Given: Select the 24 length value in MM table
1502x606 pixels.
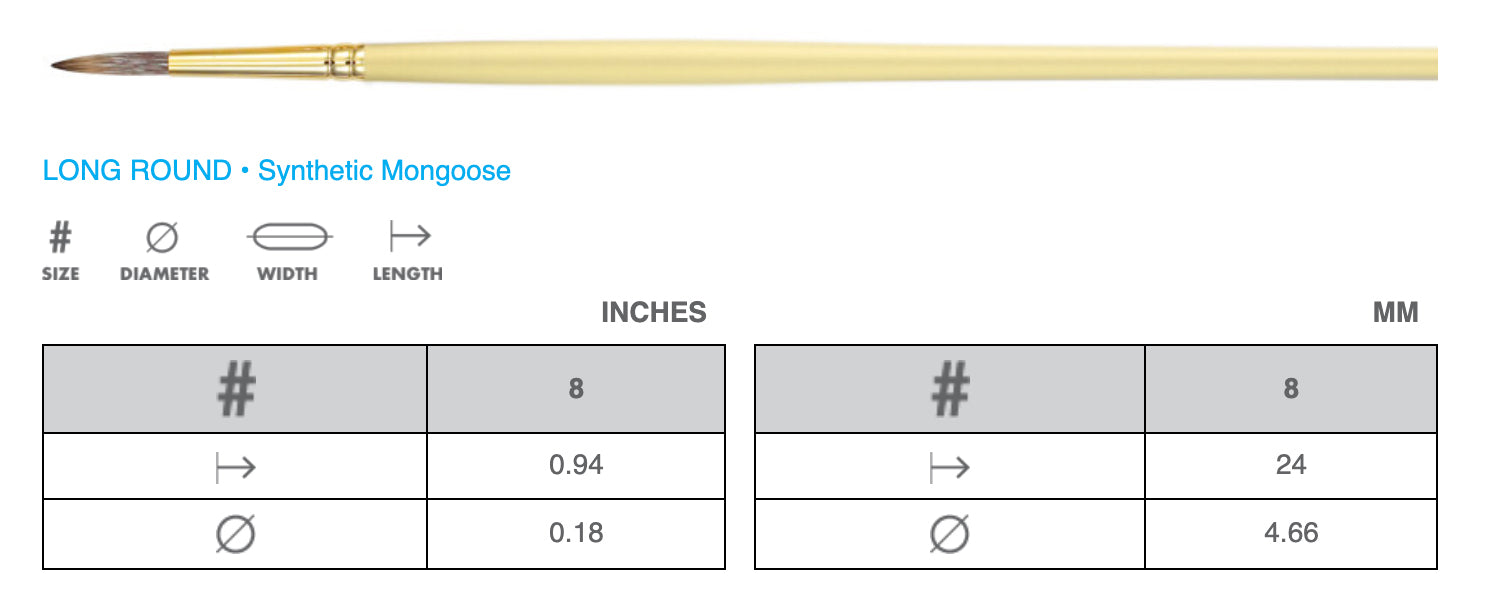Looking at the screenshot, I should tap(1290, 466).
